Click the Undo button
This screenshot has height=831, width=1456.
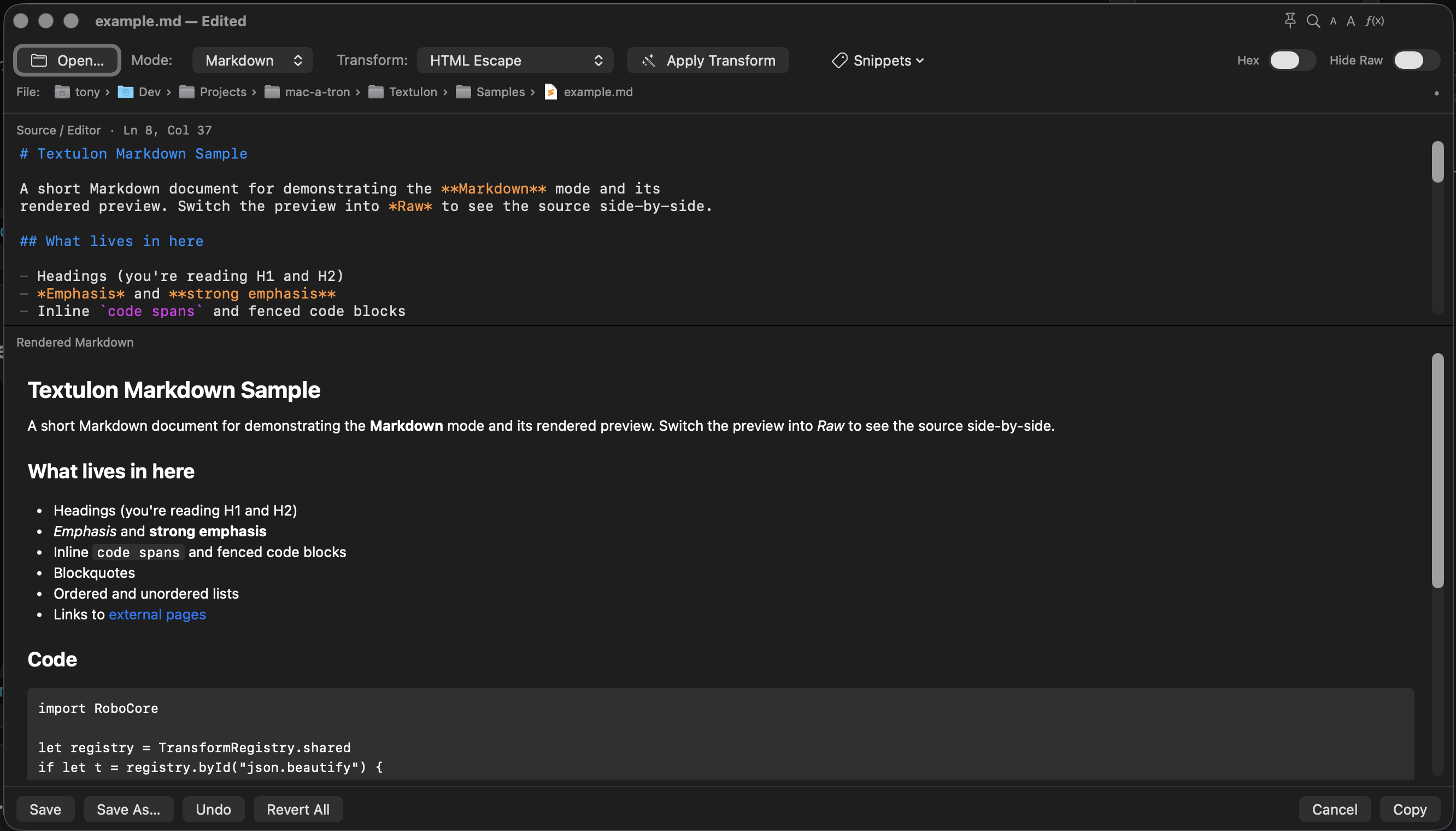(213, 809)
